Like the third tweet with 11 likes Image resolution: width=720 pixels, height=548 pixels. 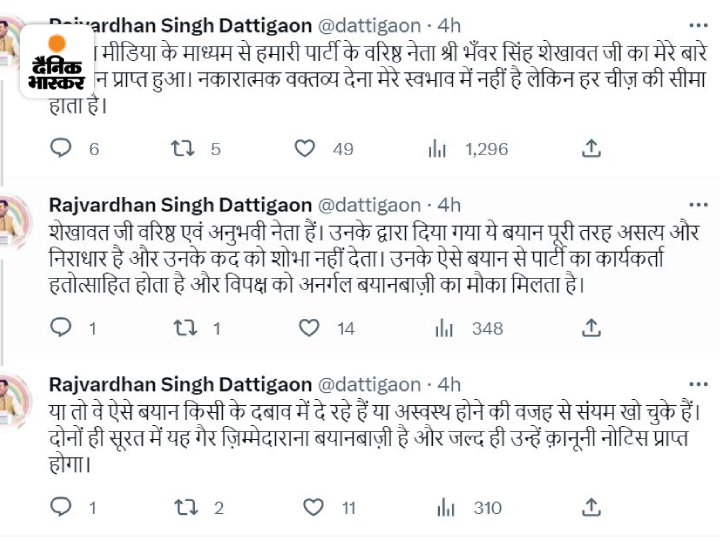pyautogui.click(x=310, y=508)
